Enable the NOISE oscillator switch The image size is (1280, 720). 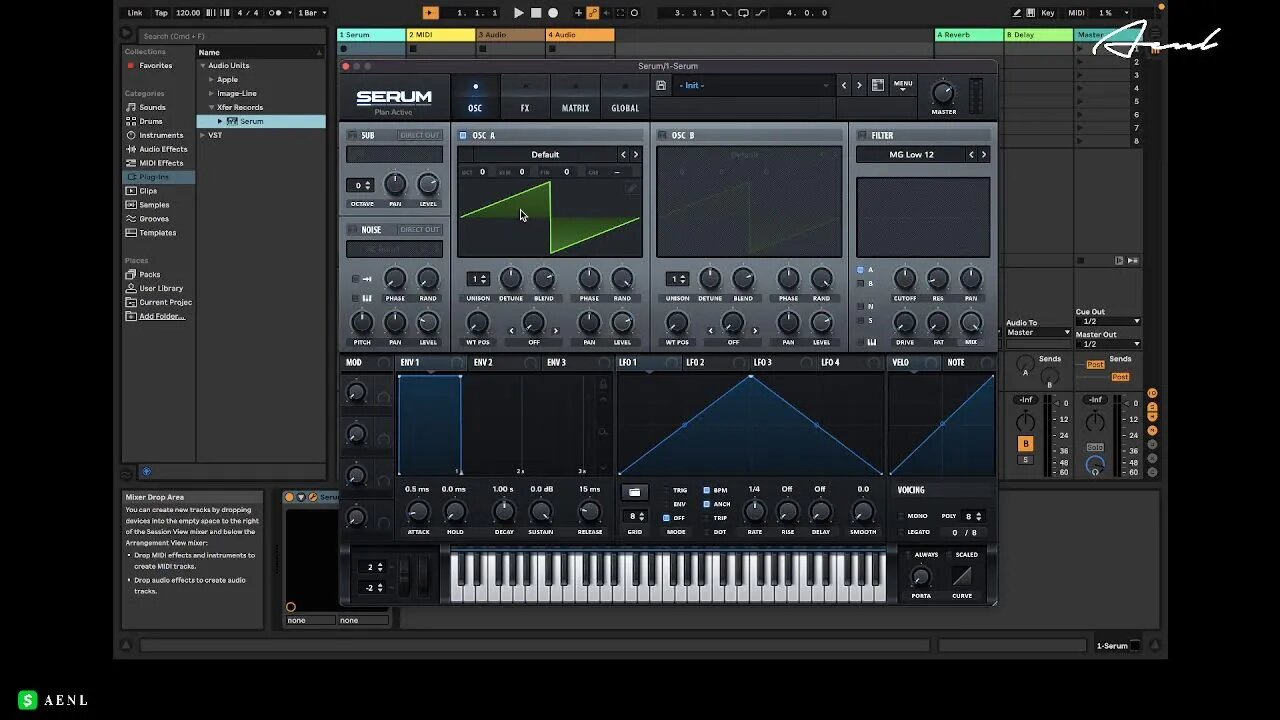point(352,229)
